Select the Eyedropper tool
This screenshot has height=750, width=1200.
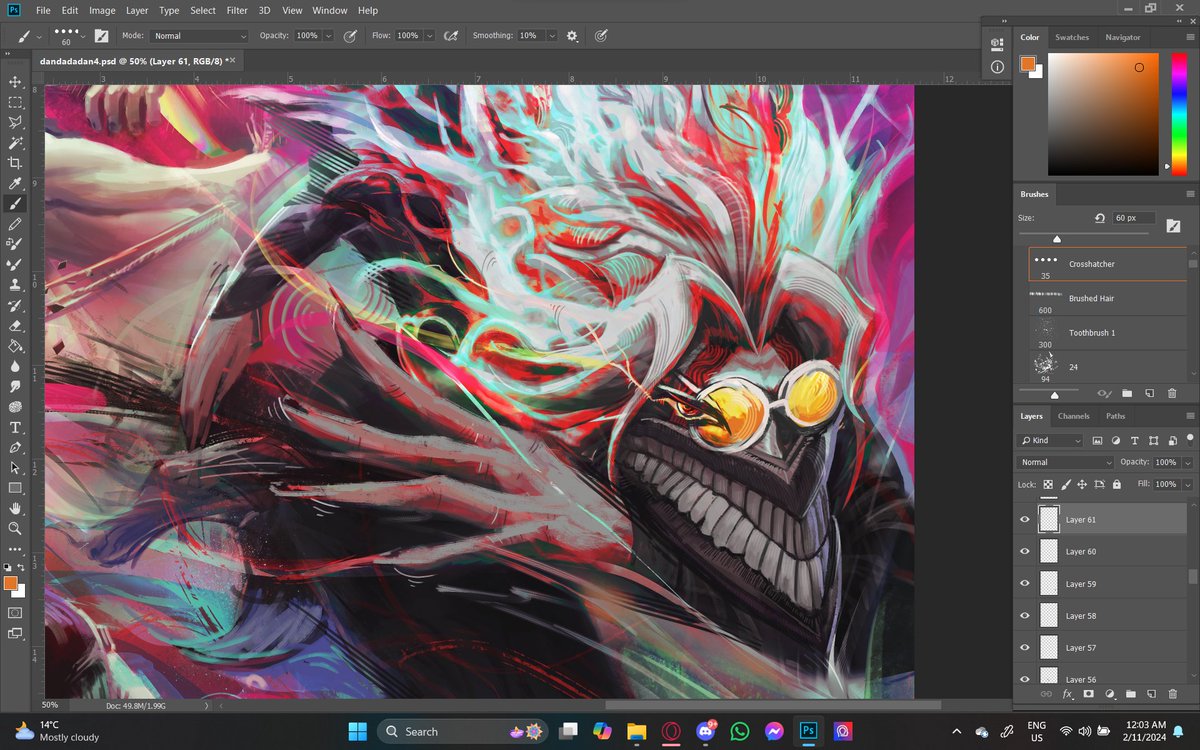[x=15, y=183]
